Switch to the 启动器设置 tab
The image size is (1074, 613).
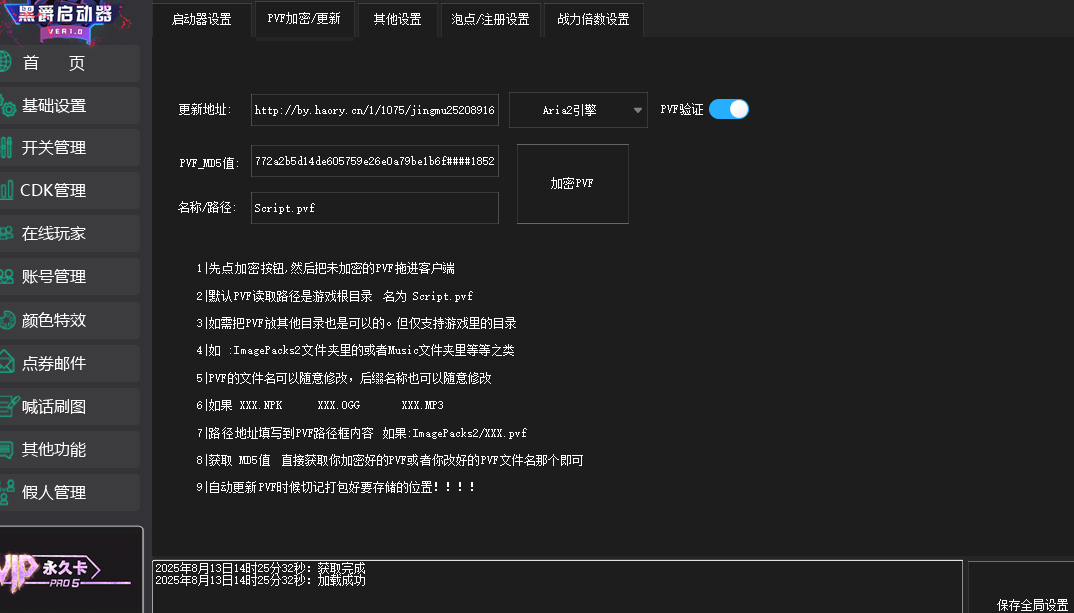(201, 20)
